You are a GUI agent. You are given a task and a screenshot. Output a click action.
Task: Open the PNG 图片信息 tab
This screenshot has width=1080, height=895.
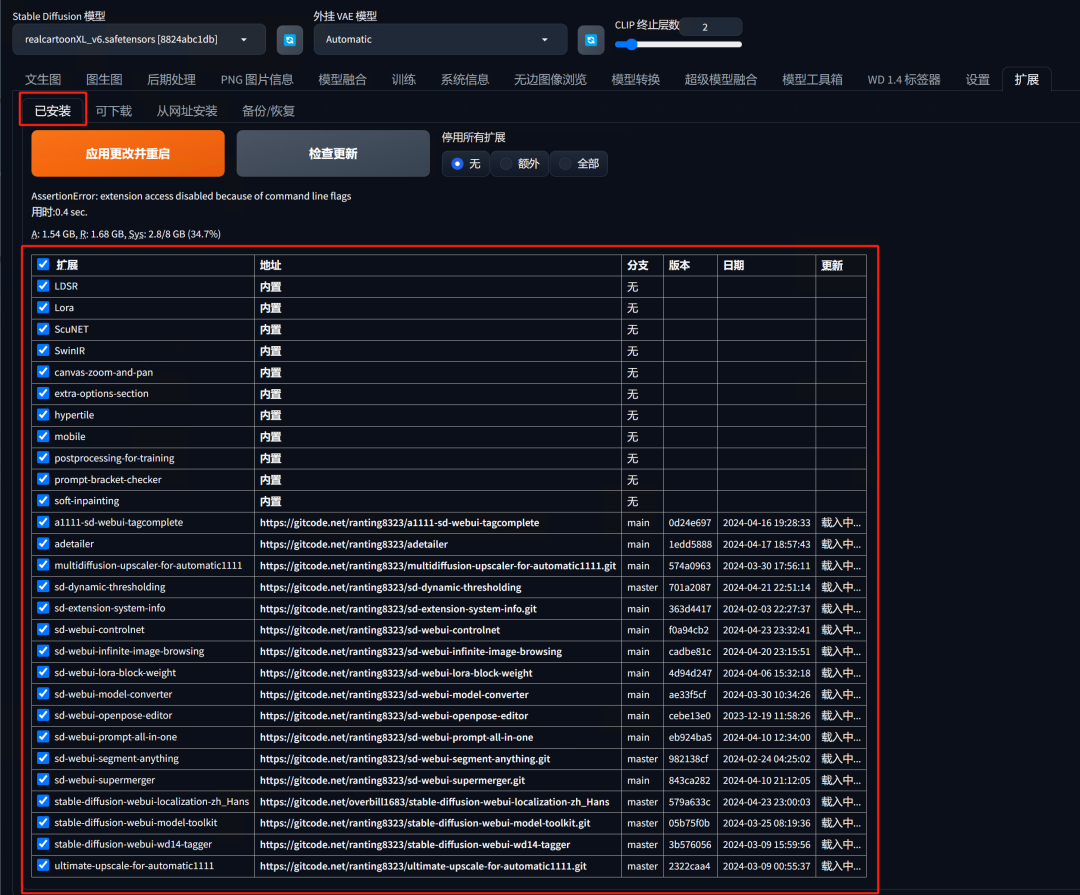click(257, 79)
